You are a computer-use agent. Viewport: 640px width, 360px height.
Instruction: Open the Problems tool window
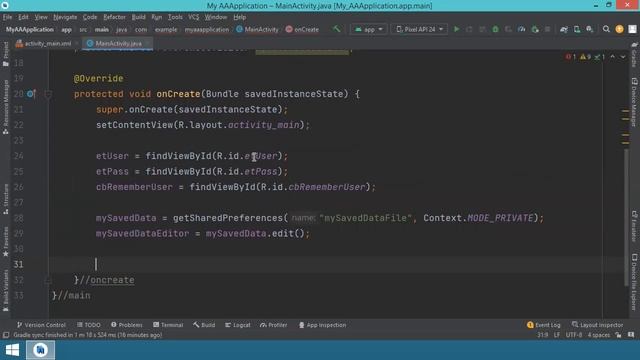[127, 325]
